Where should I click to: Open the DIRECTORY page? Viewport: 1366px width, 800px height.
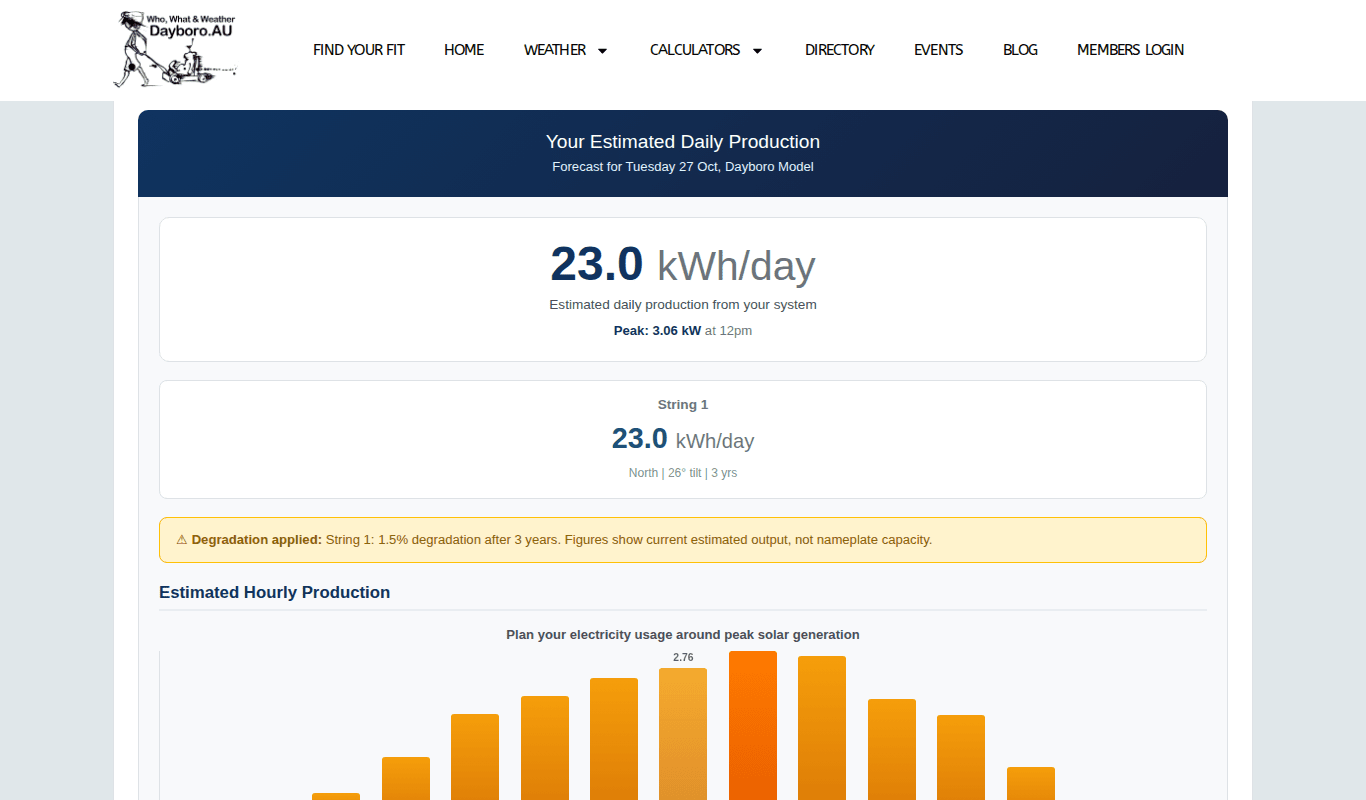(840, 50)
